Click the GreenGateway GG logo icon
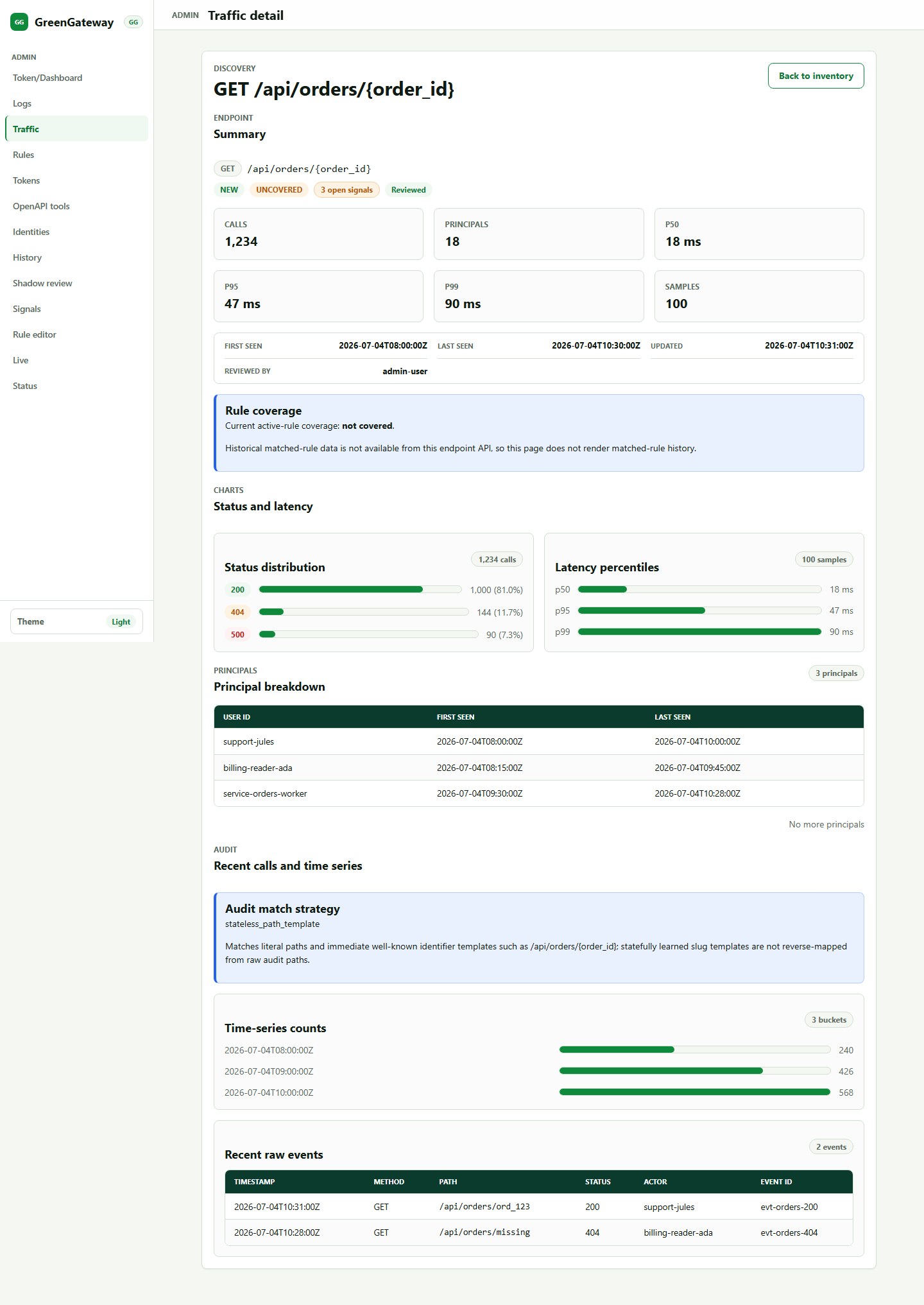Viewport: 924px width, 1305px height. 19,22
